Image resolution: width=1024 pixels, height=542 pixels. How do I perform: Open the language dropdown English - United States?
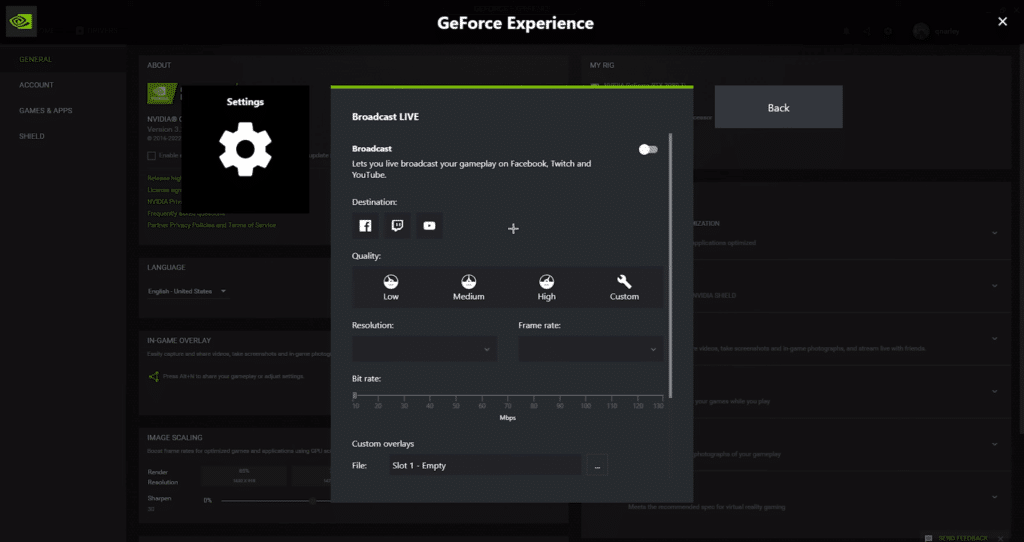(188, 291)
